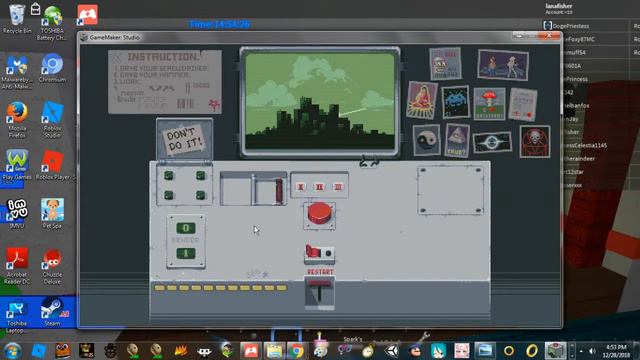Open the TOSHIBA Battery Check desktop icon
Screen dimensions: 640x360
52,23
